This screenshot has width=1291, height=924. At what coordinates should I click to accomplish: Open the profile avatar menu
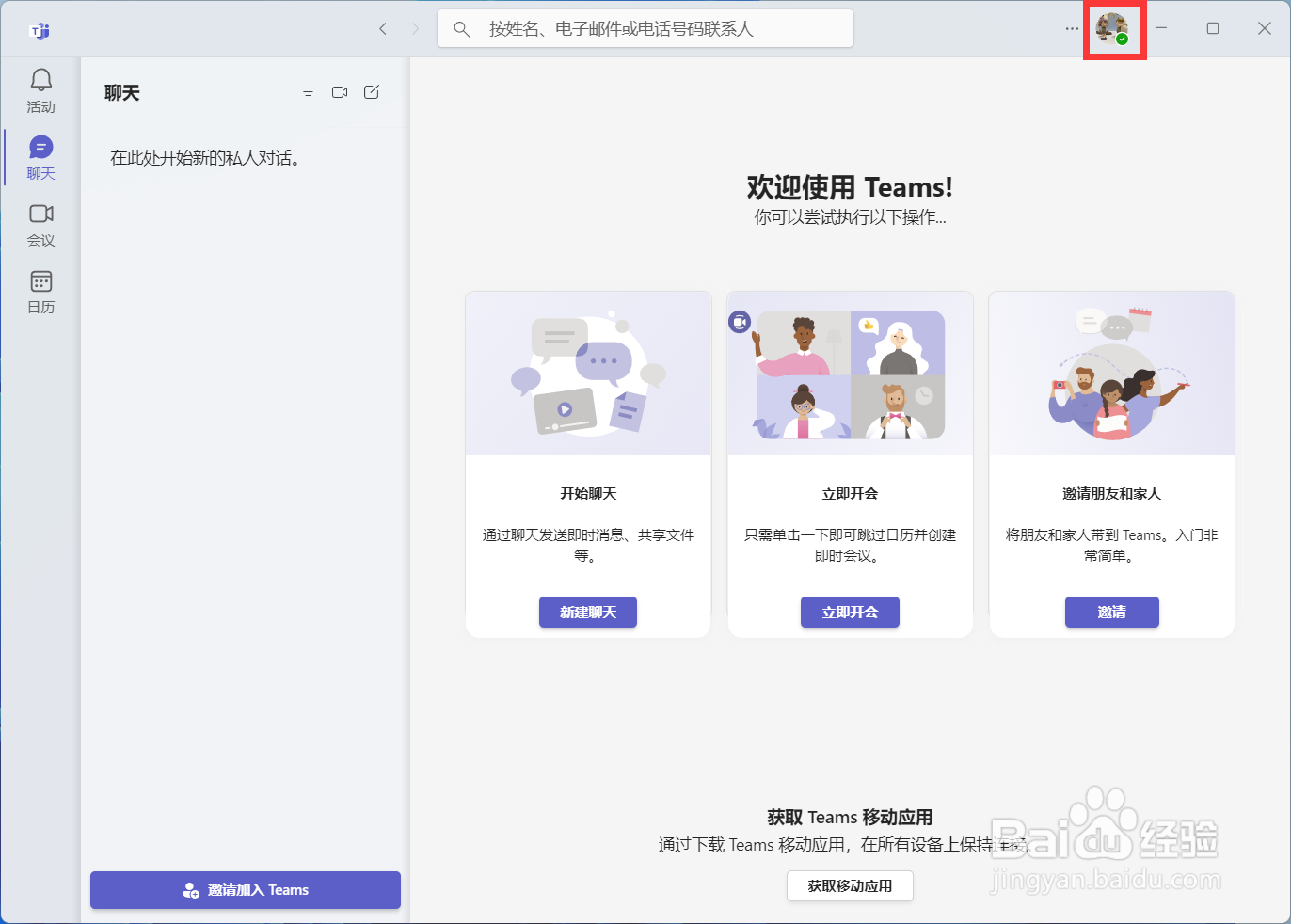(x=1112, y=29)
